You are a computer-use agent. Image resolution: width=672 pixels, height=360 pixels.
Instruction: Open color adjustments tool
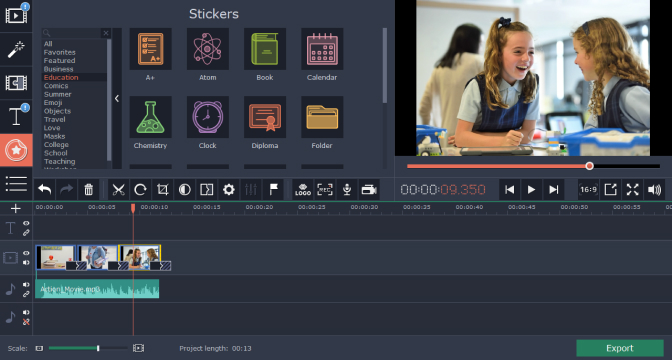click(185, 189)
